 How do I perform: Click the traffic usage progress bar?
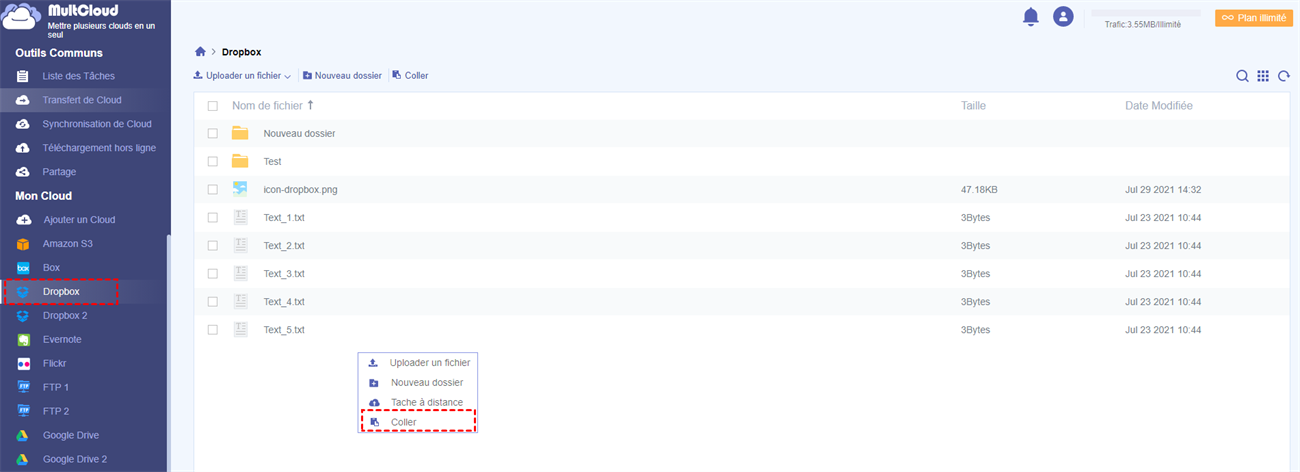(x=1146, y=13)
